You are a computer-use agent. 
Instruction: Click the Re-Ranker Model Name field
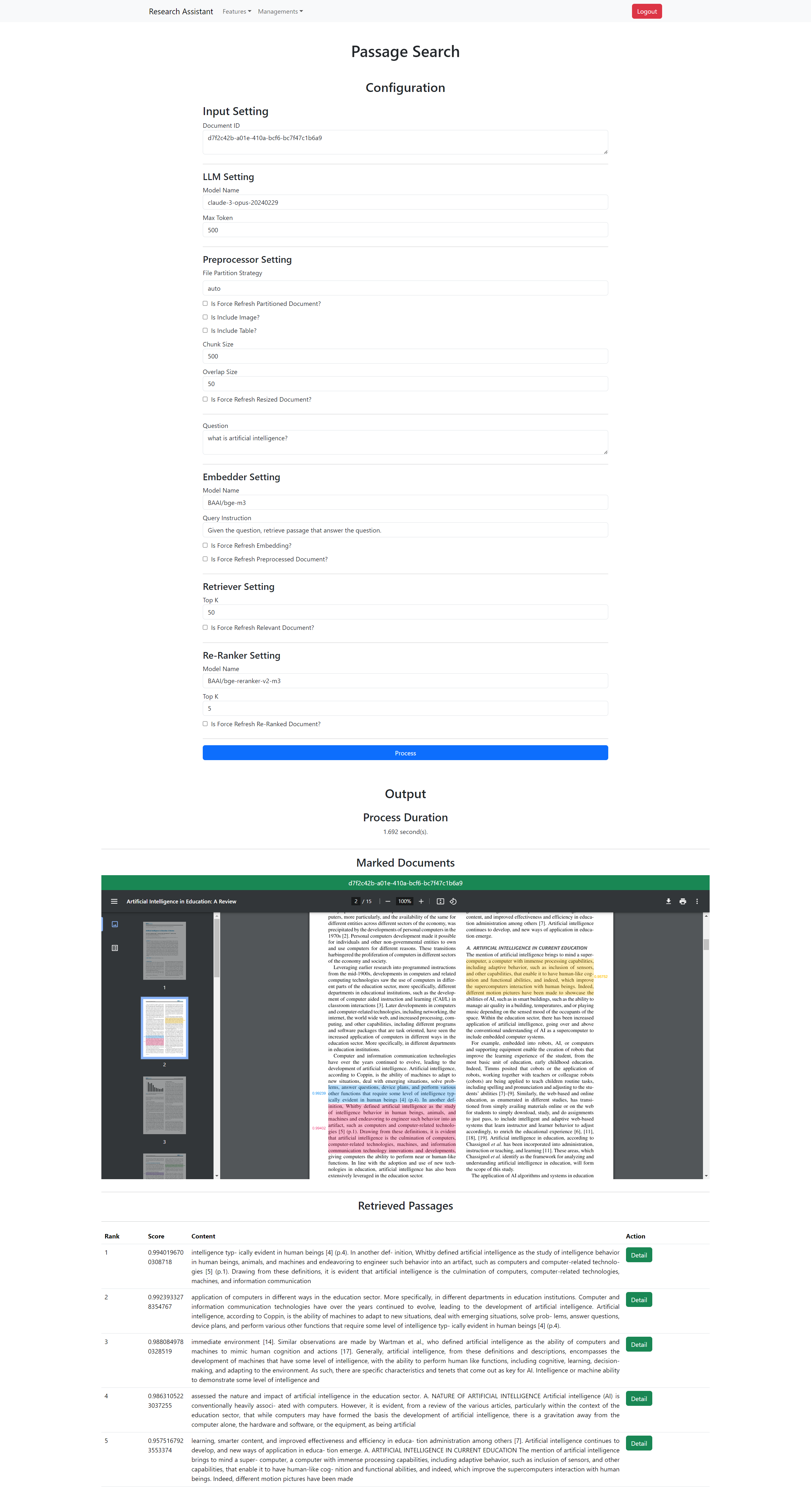[405, 681]
